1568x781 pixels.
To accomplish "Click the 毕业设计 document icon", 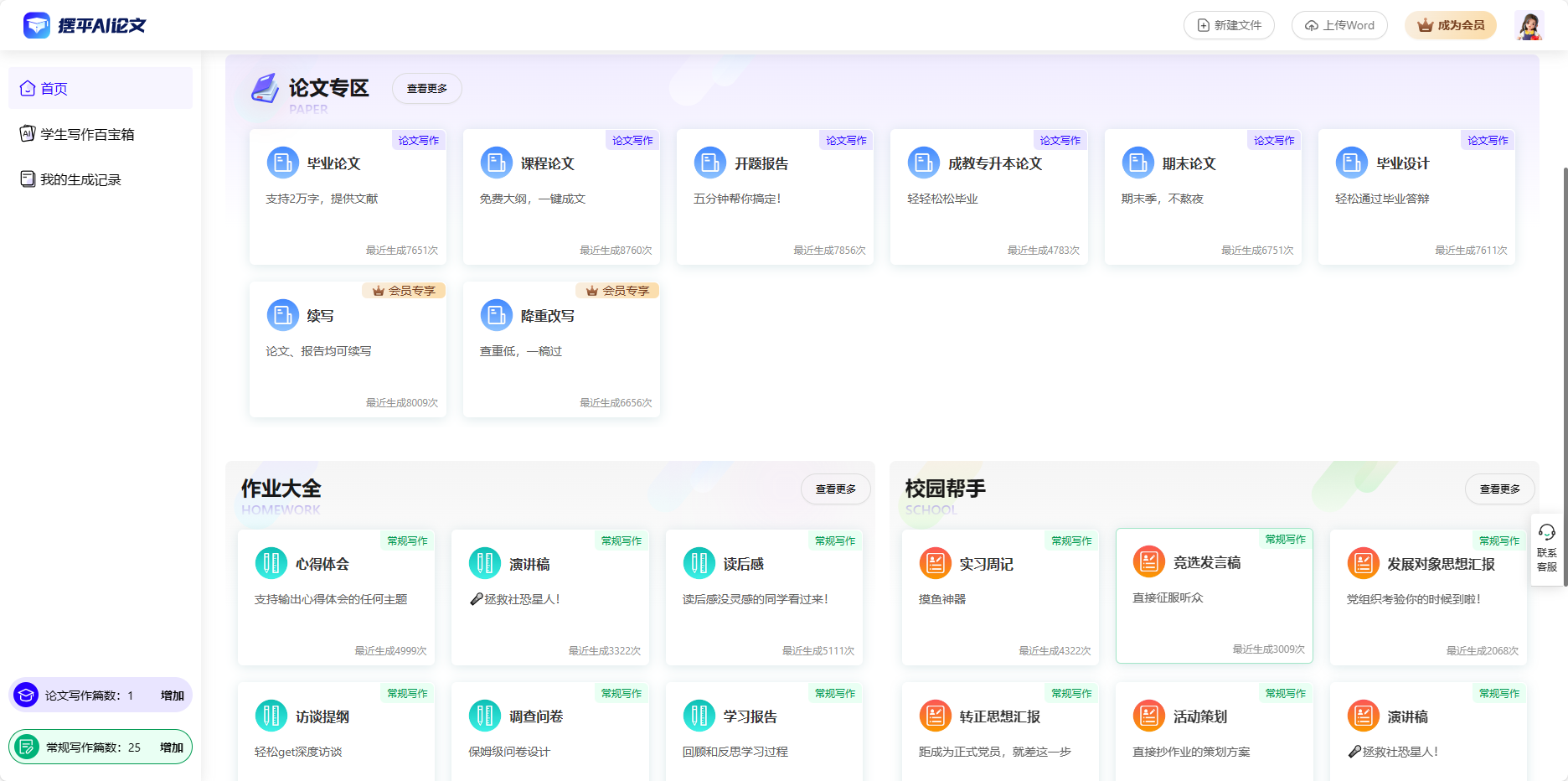I will point(1352,163).
